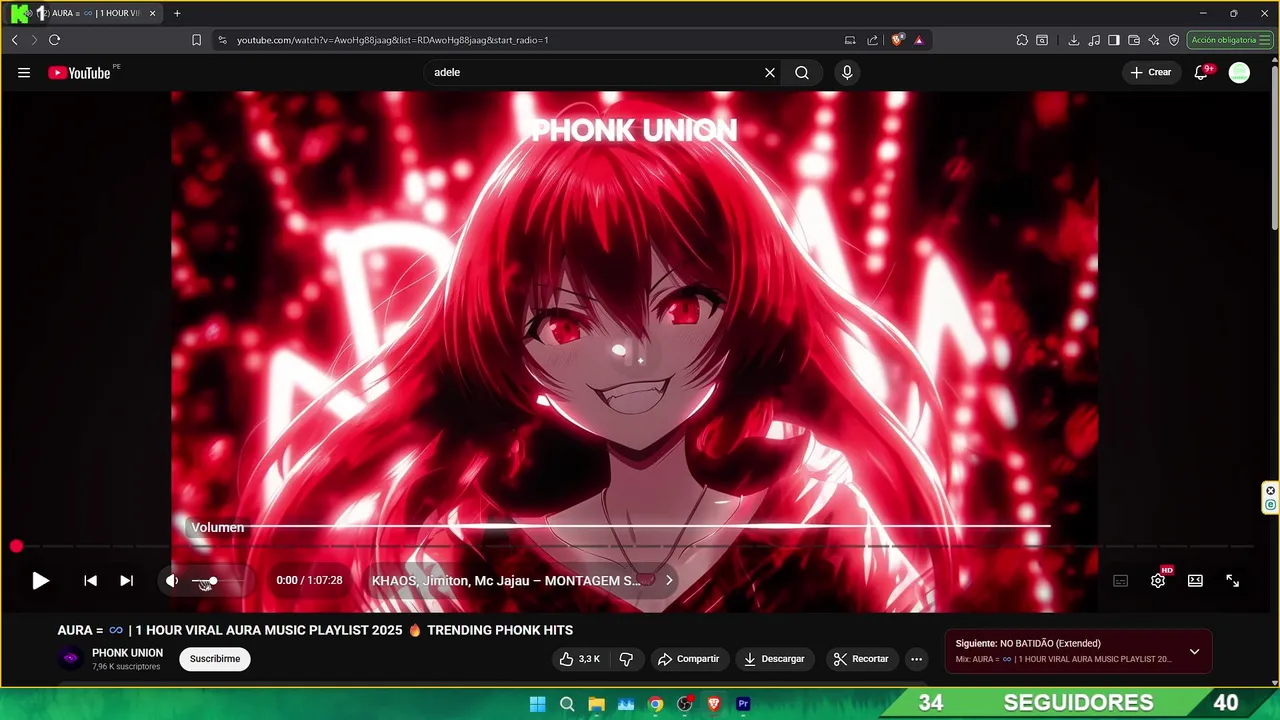Open the more actions three-dot menu
This screenshot has height=720, width=1280.
(x=916, y=659)
